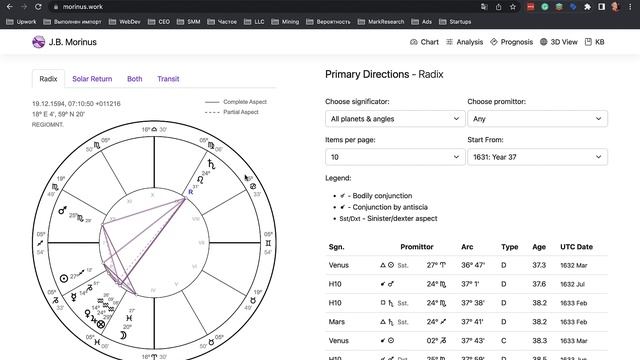
Task: Click the Sun glyph in the chart
Action: 64,279
